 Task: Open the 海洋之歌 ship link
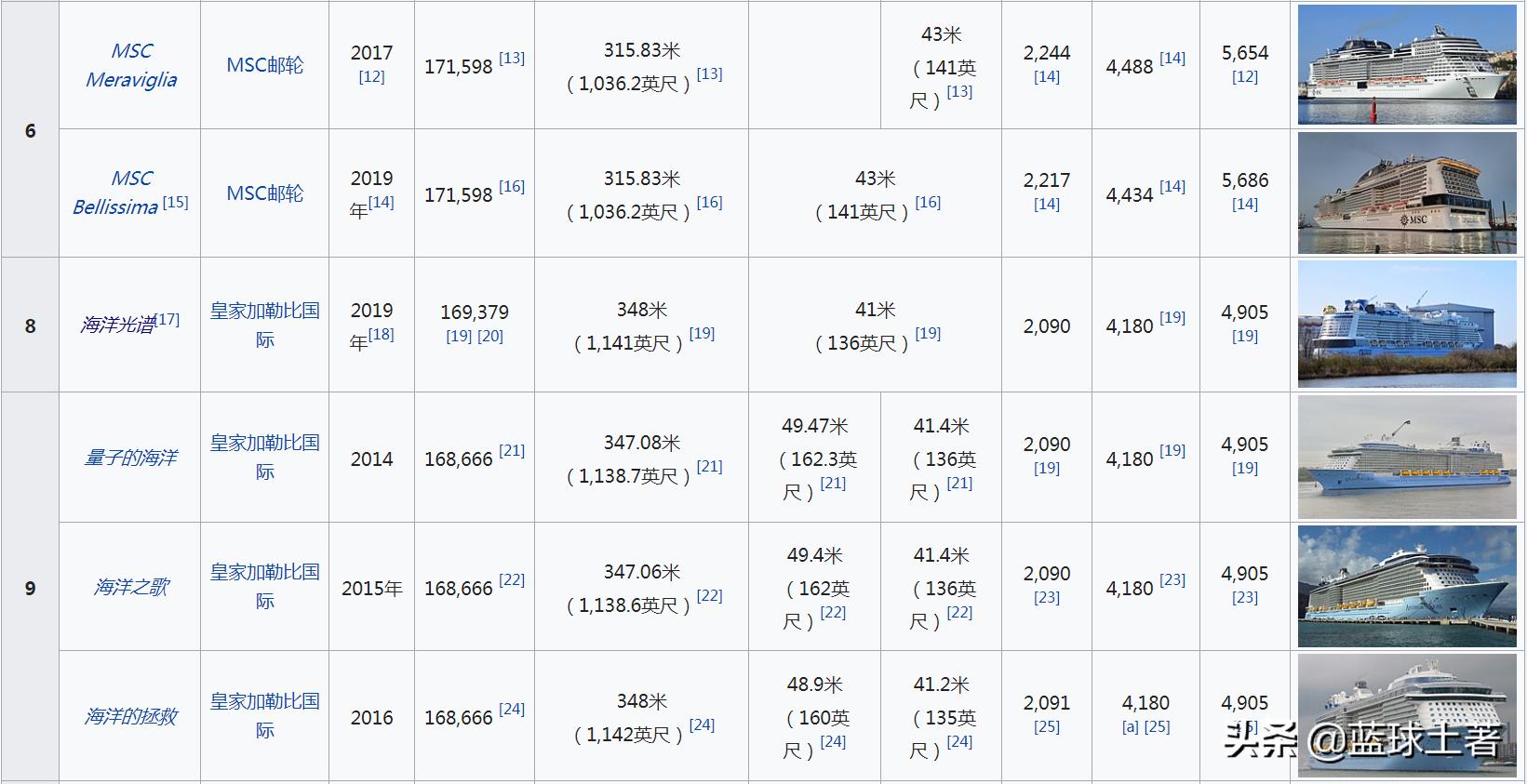[x=131, y=587]
